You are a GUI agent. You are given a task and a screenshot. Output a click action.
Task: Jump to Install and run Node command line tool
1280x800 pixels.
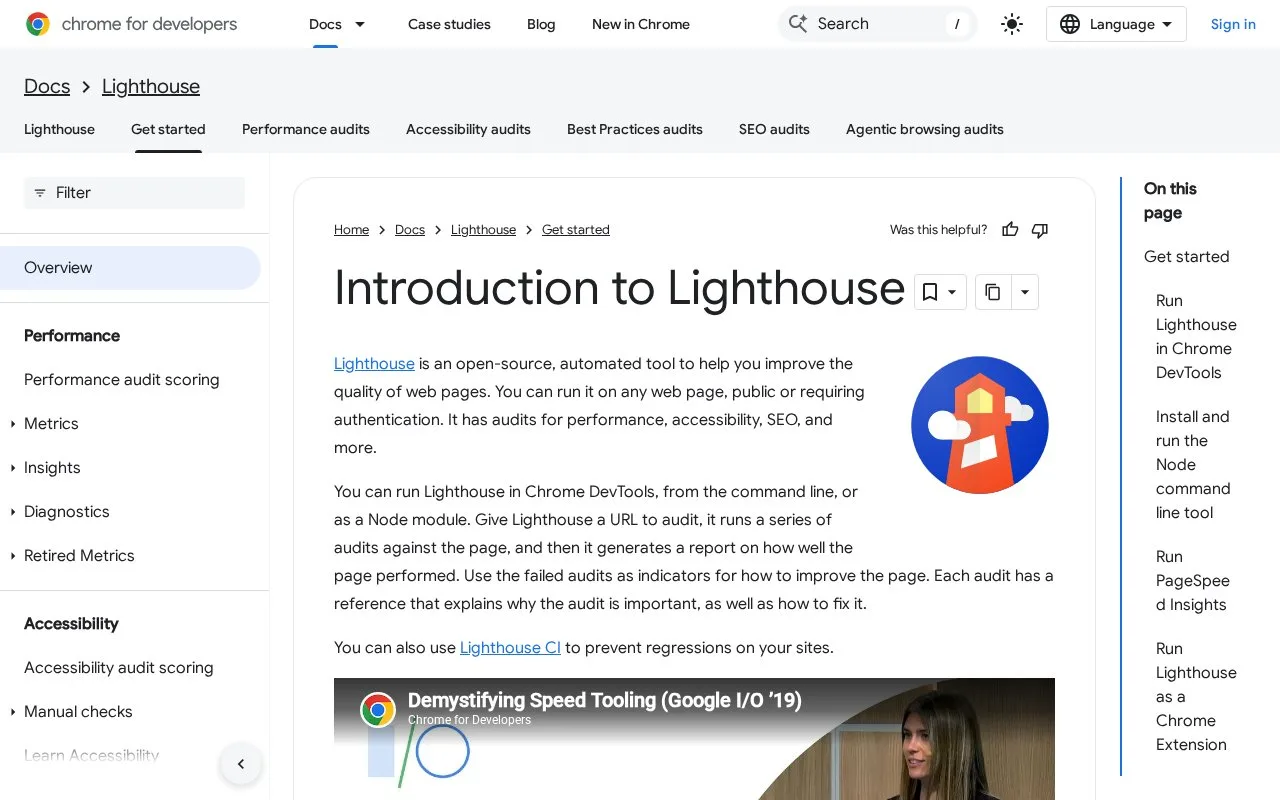pos(1193,465)
